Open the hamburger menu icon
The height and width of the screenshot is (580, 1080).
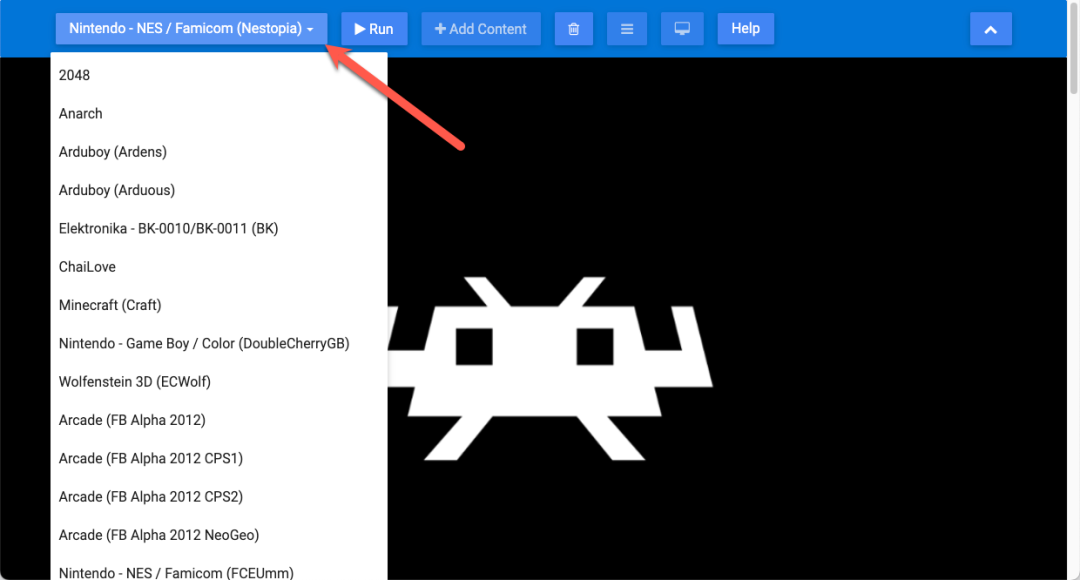point(627,29)
